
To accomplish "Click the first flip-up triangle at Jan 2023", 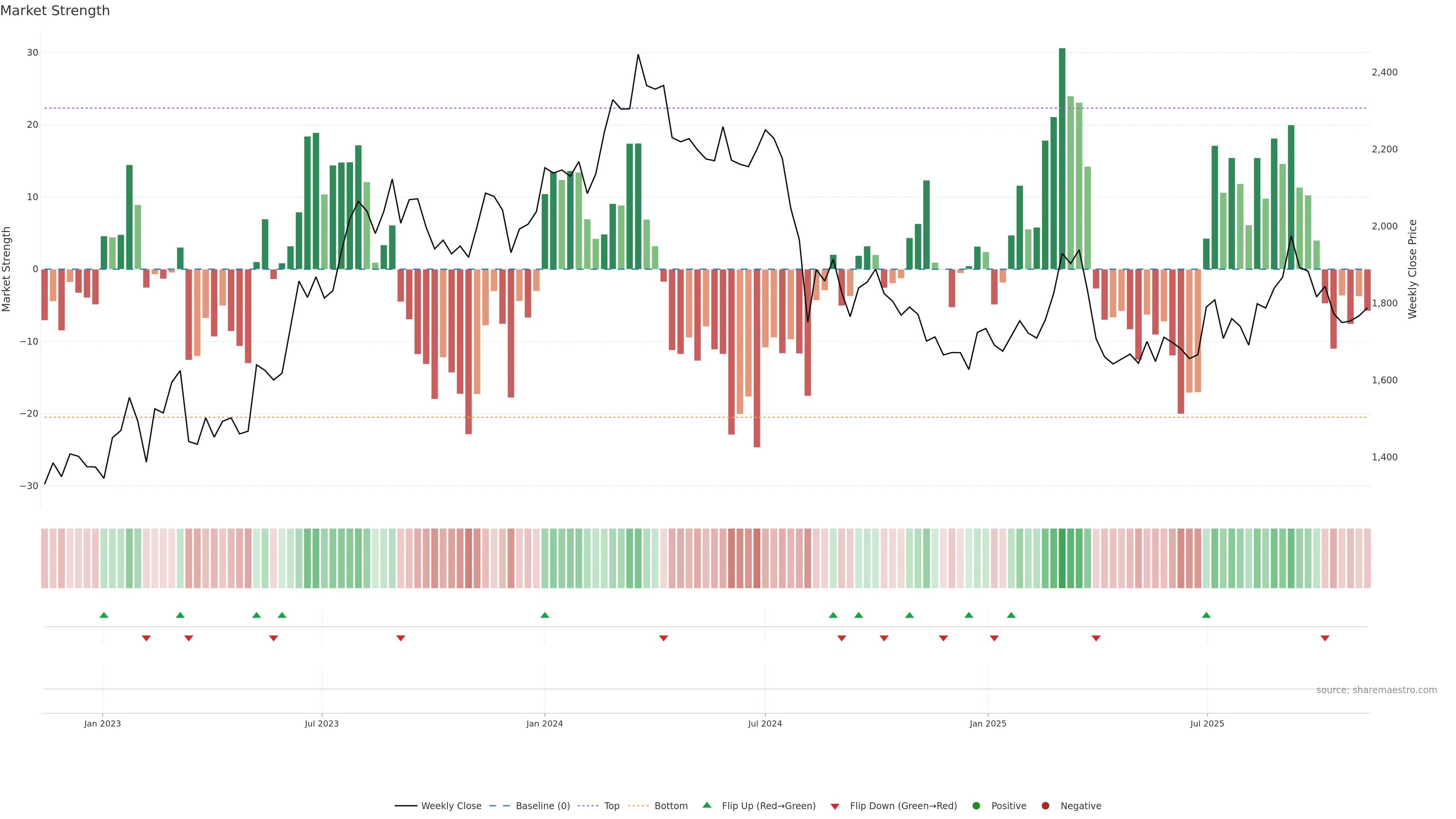I will point(104,615).
